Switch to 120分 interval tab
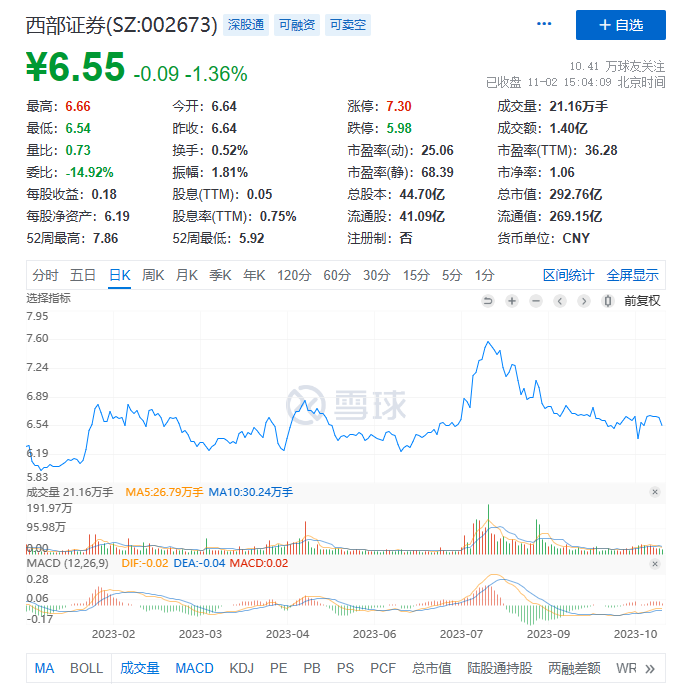The image size is (688, 697). point(294,275)
